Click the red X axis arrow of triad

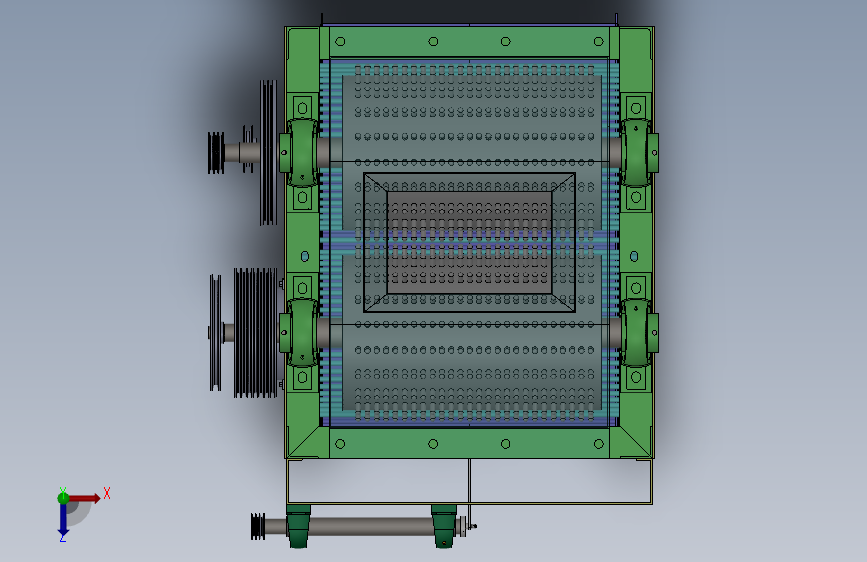tap(84, 498)
